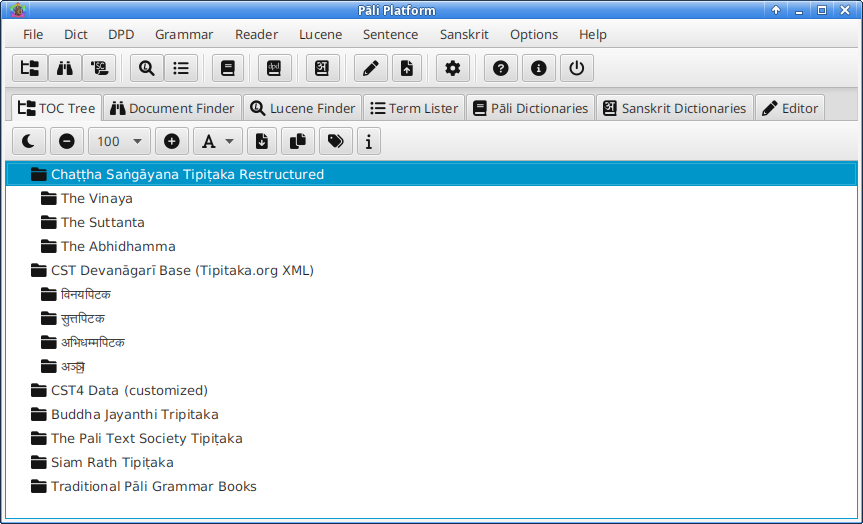Decrease font size with minus button

(67, 141)
